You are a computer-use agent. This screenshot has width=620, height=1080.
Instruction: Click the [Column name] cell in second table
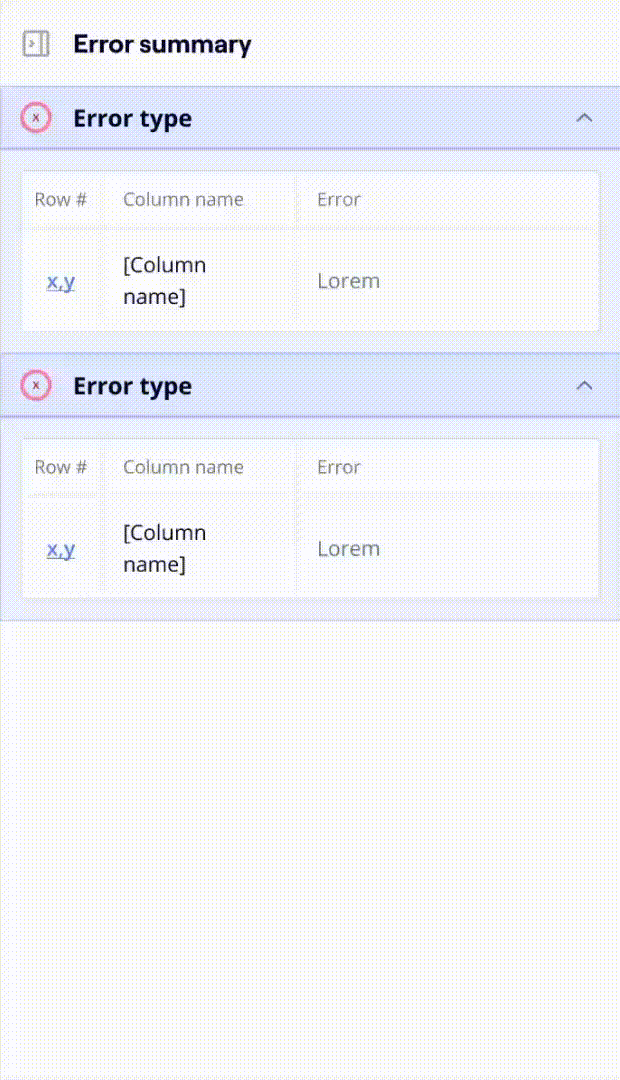(164, 549)
